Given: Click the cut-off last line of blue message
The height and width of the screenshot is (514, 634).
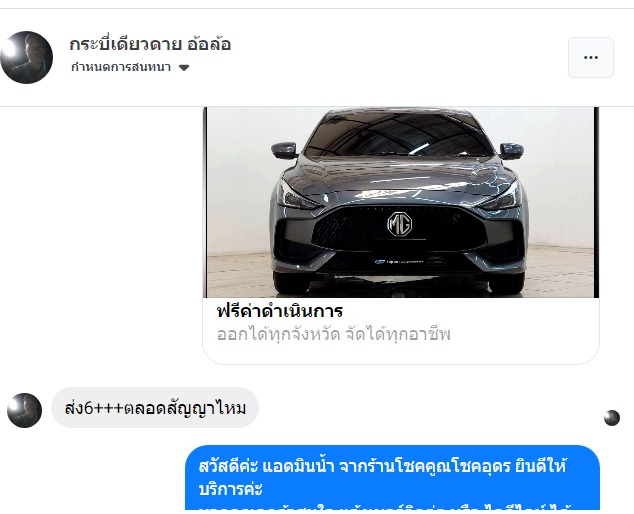Looking at the screenshot, I should point(384,507).
